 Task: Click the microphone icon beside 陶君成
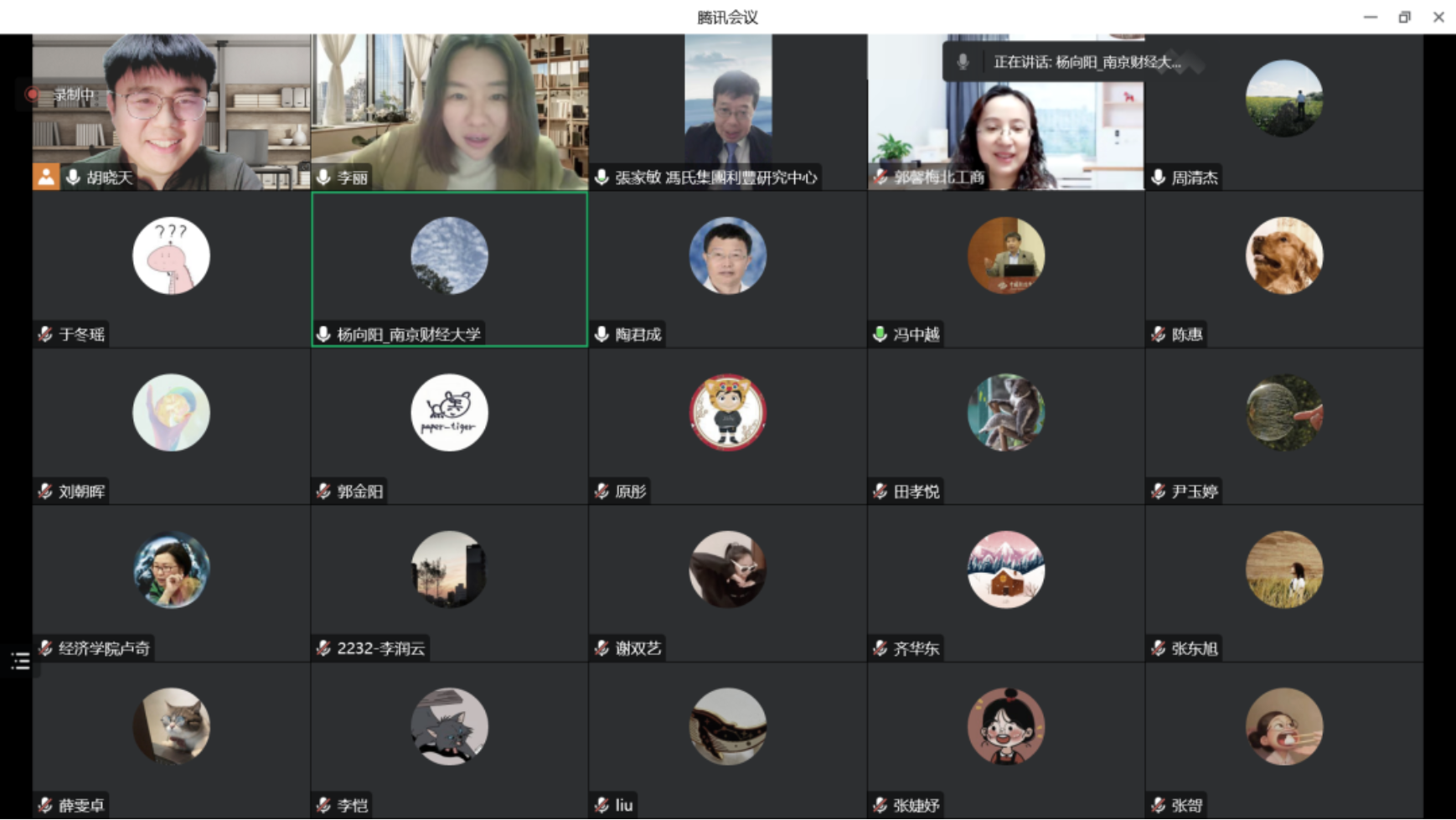pos(602,334)
